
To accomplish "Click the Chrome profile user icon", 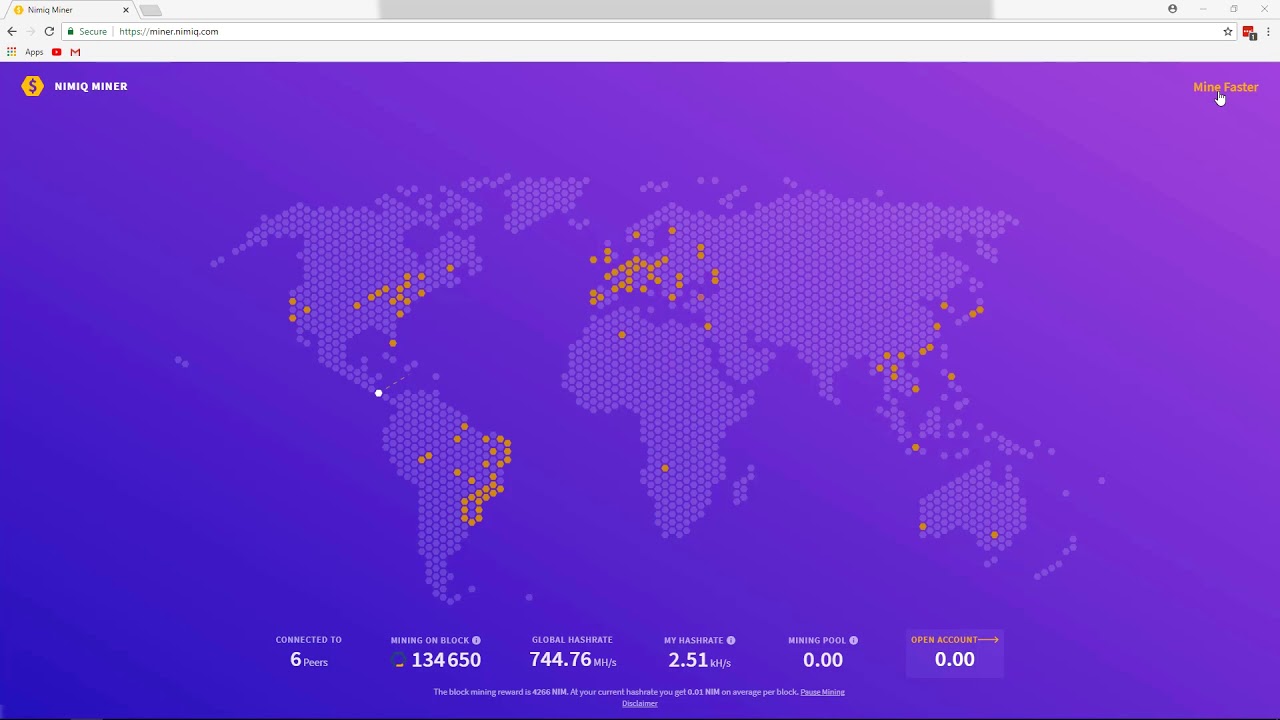I will pyautogui.click(x=1173, y=9).
